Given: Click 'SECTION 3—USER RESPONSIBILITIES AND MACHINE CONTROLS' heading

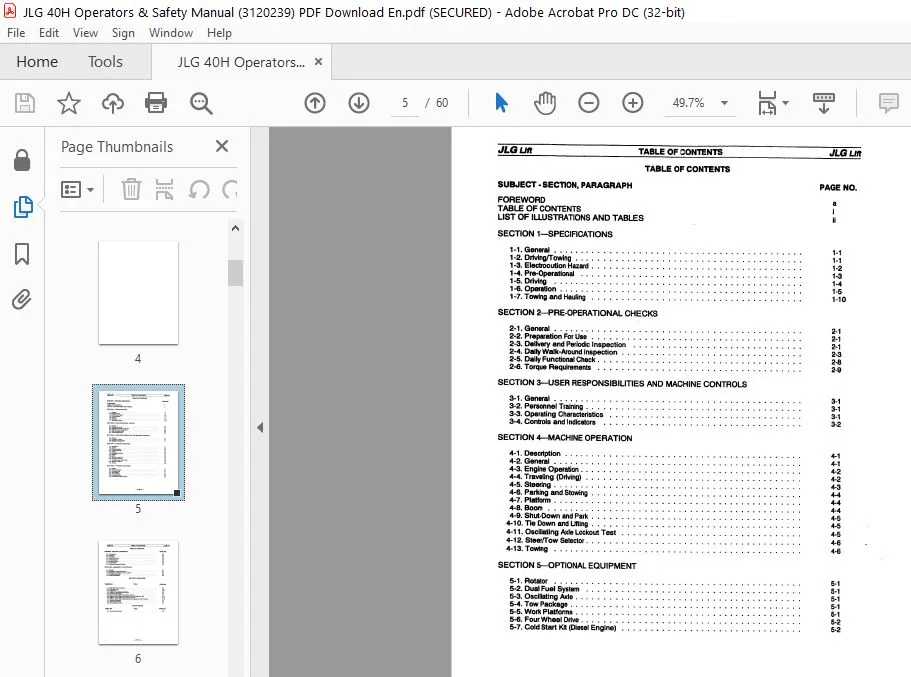Looking at the screenshot, I should pyautogui.click(x=622, y=384).
